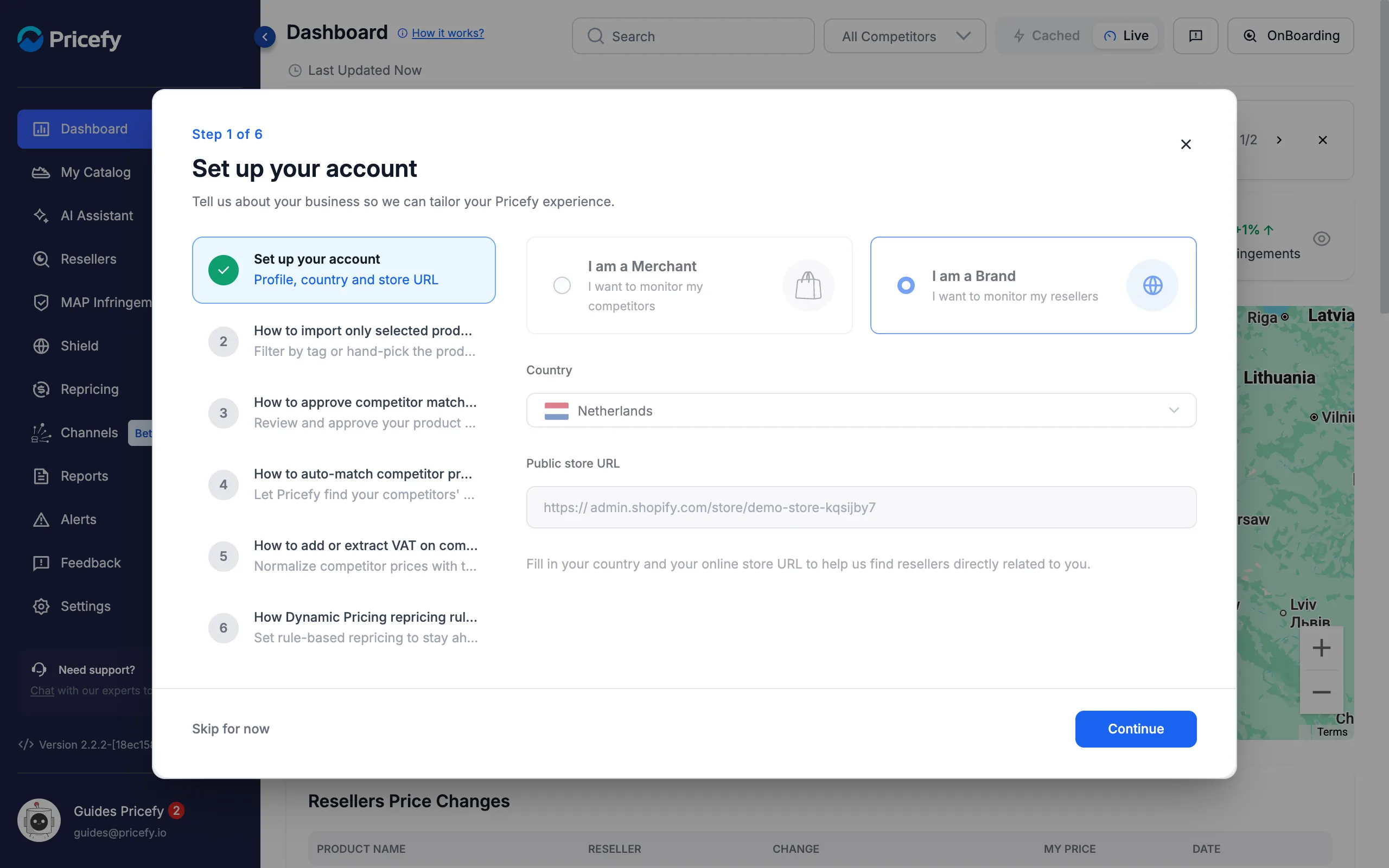The height and width of the screenshot is (868, 1389).
Task: Collapse the sidebar with the chevron button
Action: point(265,37)
